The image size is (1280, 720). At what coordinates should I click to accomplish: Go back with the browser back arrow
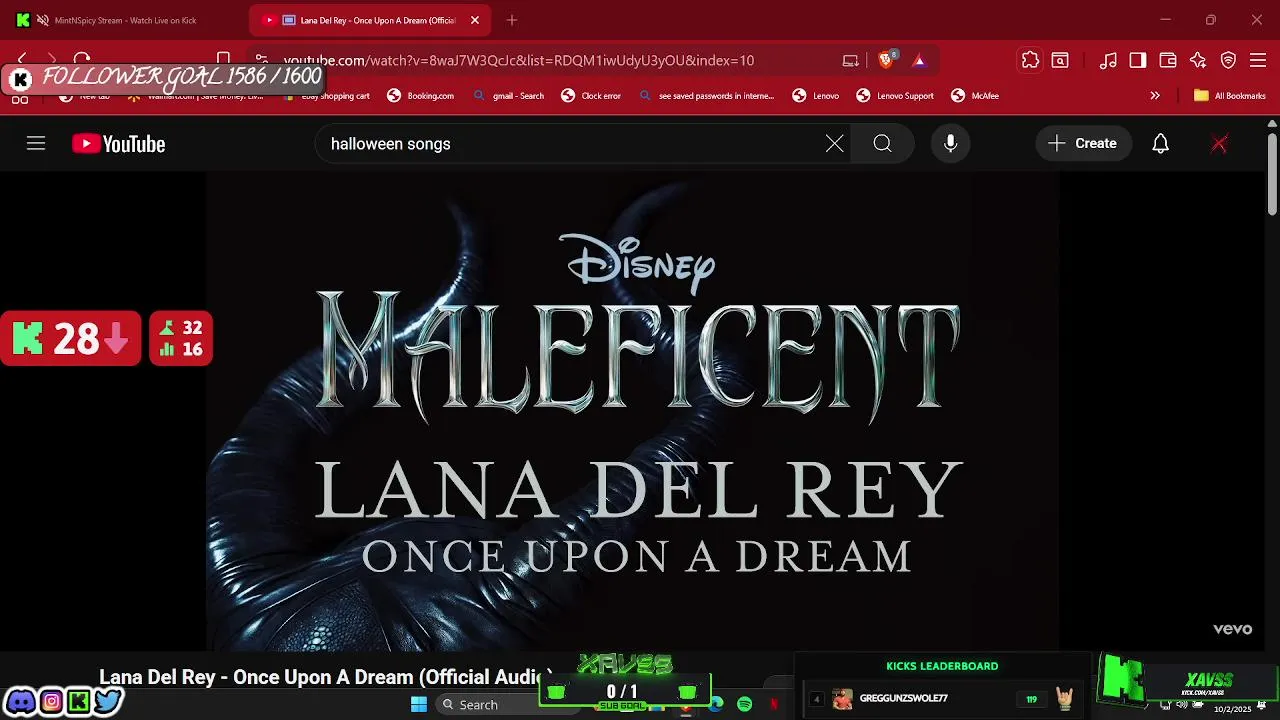(x=22, y=60)
